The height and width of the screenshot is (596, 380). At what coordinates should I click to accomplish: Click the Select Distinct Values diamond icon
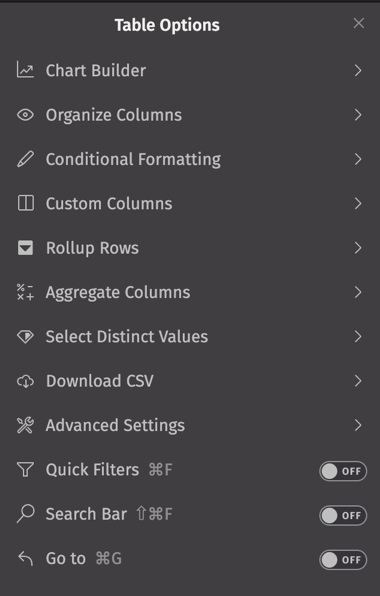click(x=25, y=337)
